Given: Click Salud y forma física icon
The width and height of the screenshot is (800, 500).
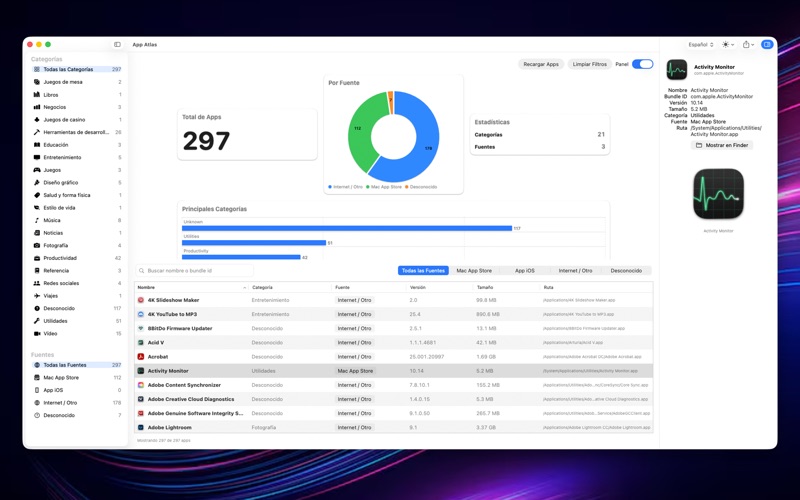Looking at the screenshot, I should 37,195.
